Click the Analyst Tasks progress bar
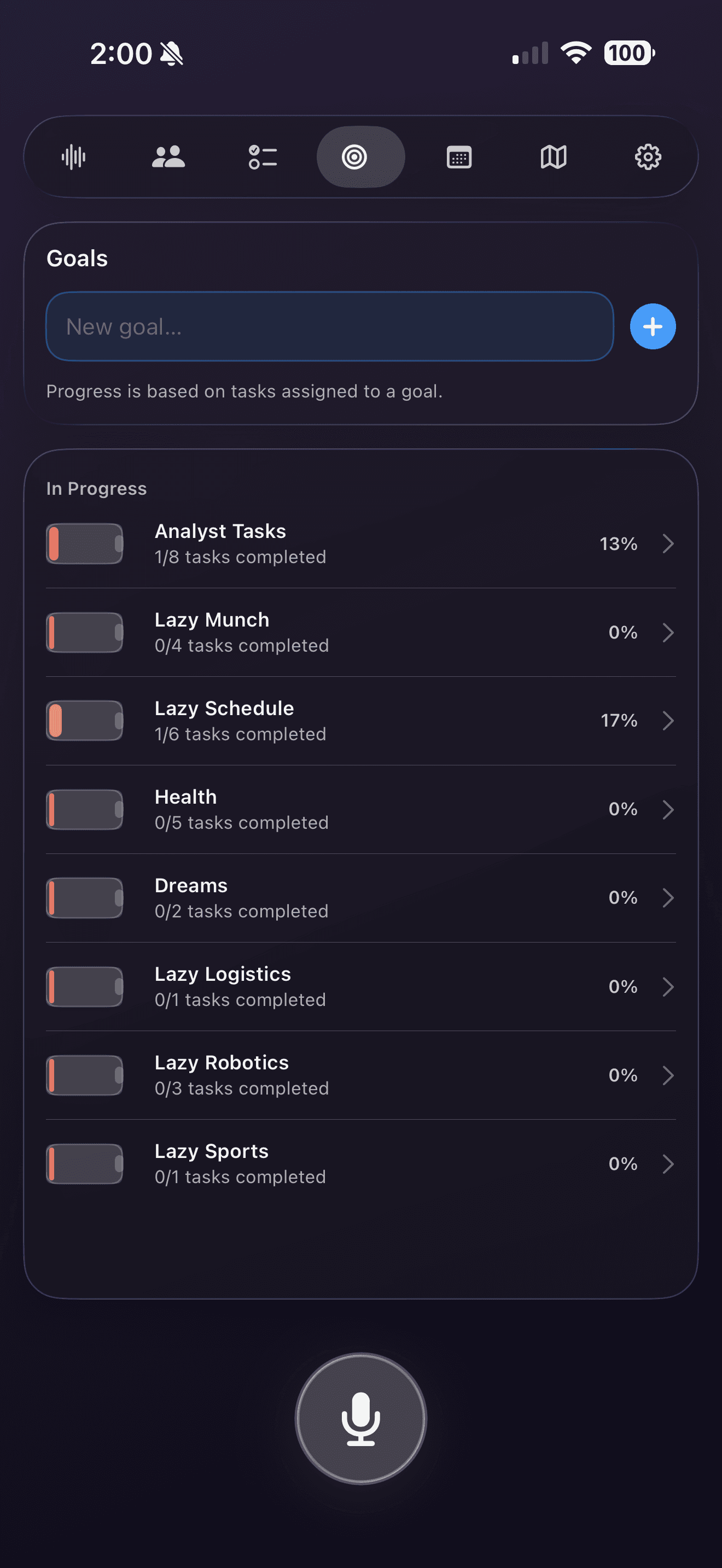The image size is (722, 1568). point(85,543)
